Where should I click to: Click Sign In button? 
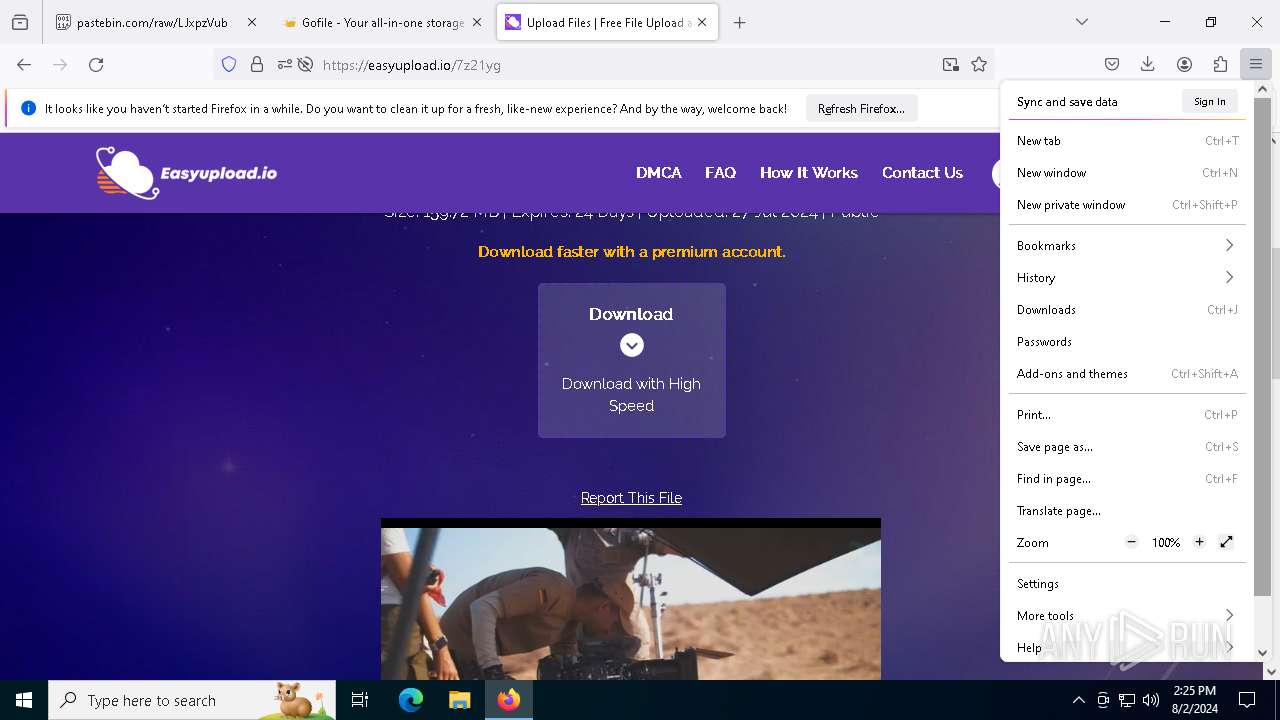1209,101
